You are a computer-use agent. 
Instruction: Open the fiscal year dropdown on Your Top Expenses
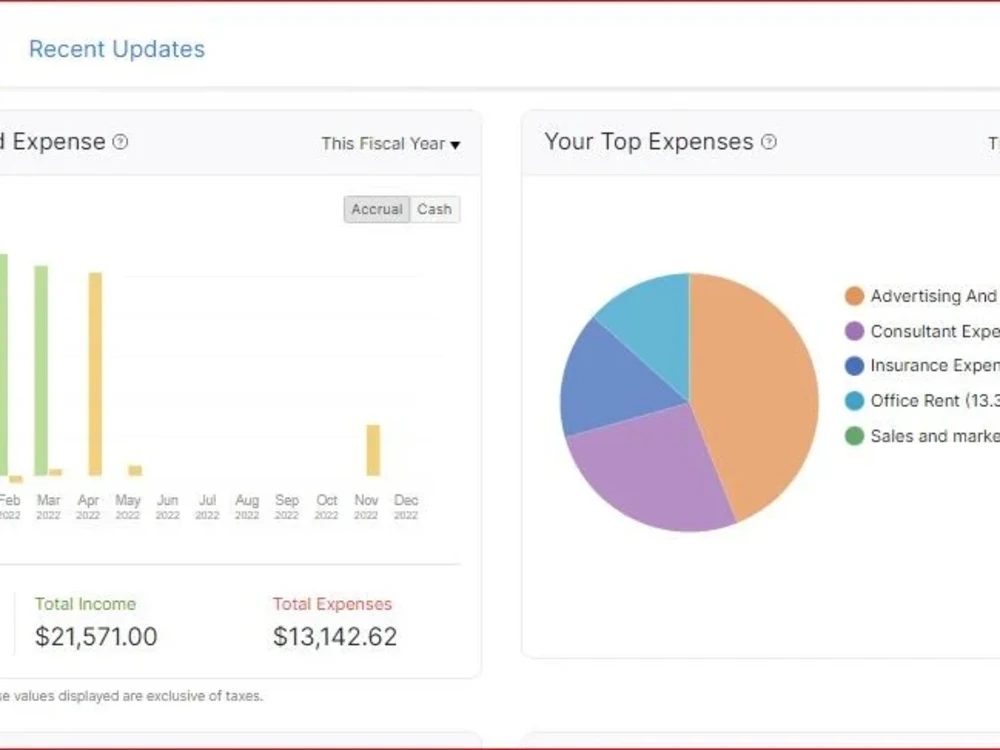(995, 143)
